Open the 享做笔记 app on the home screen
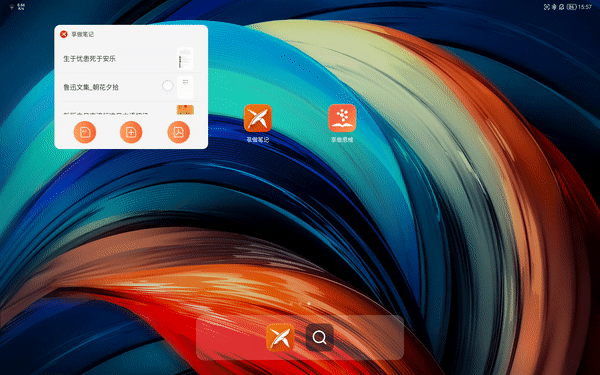Image resolution: width=600 pixels, height=375 pixels. point(258,118)
